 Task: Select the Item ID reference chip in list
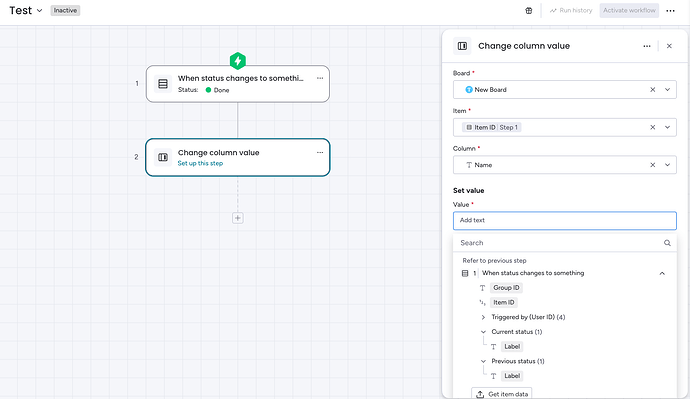pos(503,302)
